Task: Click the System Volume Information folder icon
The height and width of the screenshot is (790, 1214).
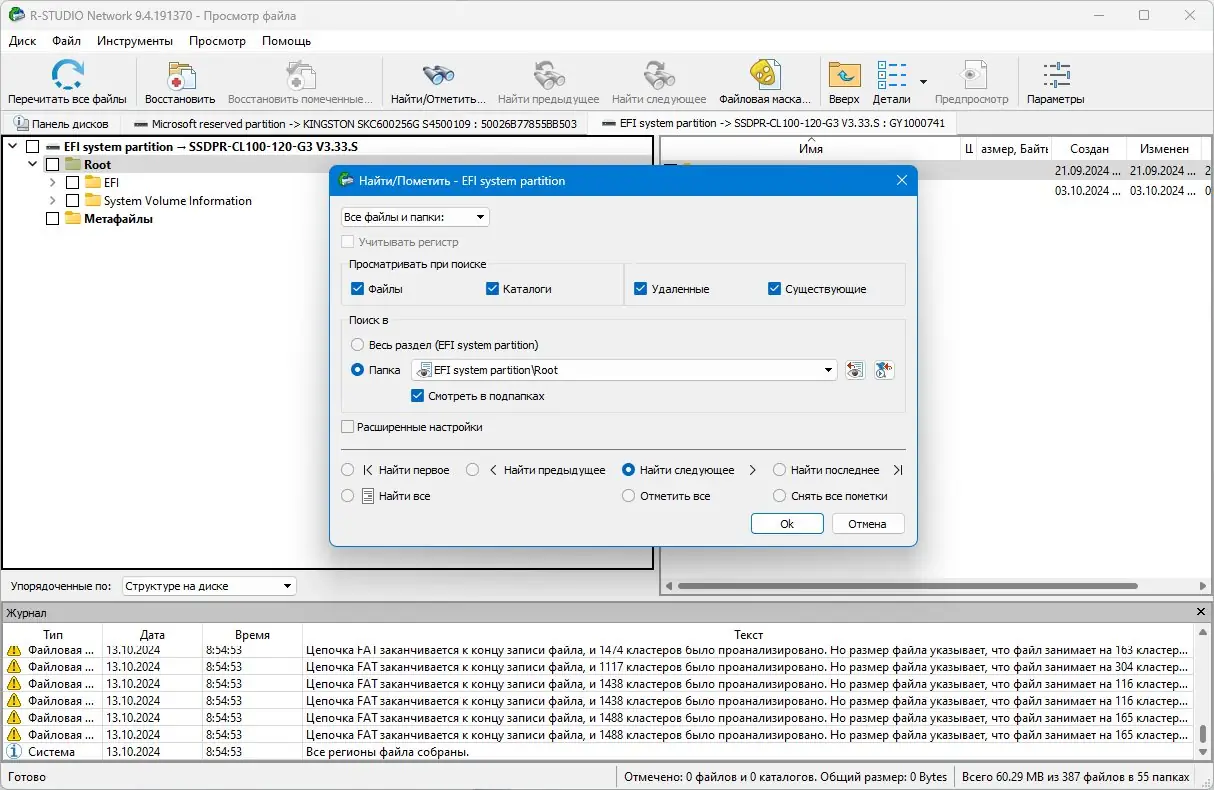Action: pos(94,201)
